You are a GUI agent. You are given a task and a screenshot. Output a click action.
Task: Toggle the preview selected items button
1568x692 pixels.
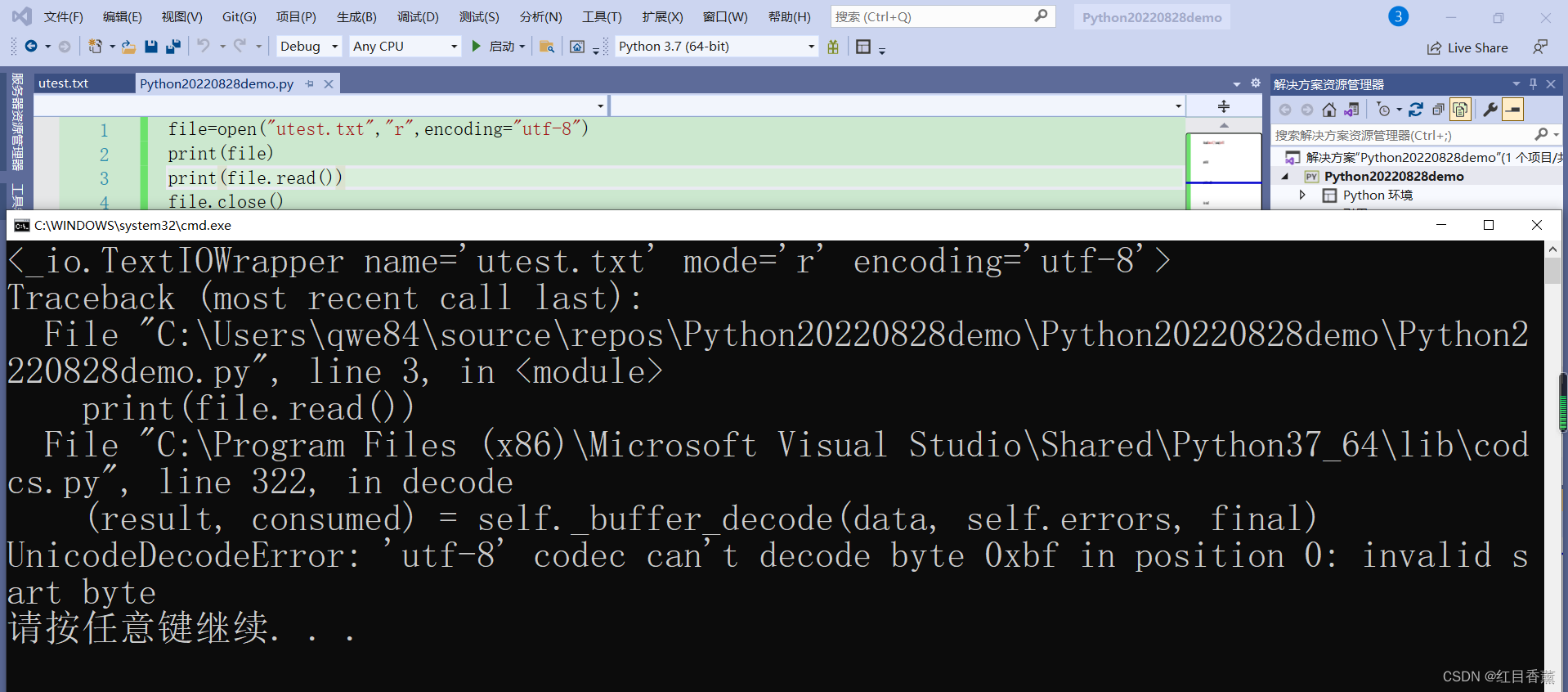click(x=1513, y=110)
